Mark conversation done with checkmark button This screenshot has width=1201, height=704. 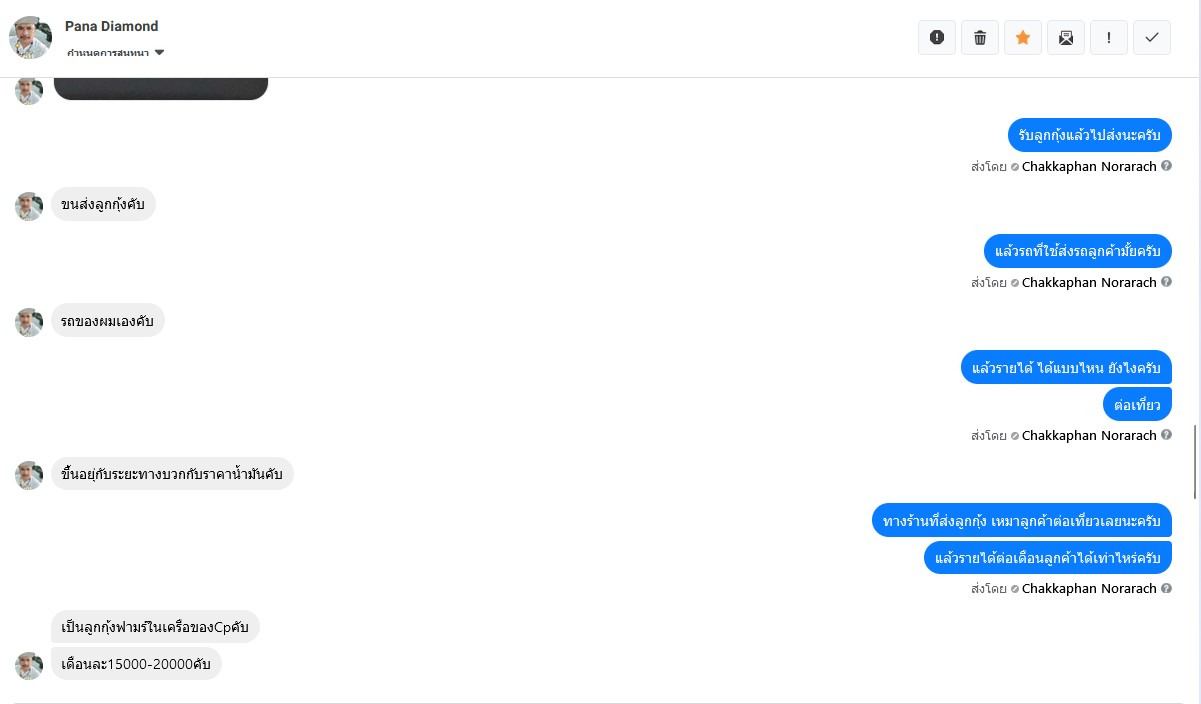click(1152, 37)
